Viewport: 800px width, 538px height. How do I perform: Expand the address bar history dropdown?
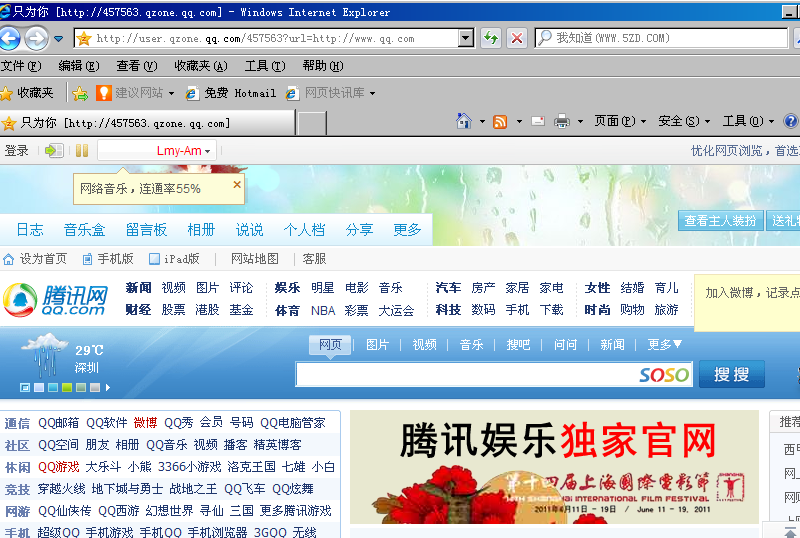[x=466, y=38]
